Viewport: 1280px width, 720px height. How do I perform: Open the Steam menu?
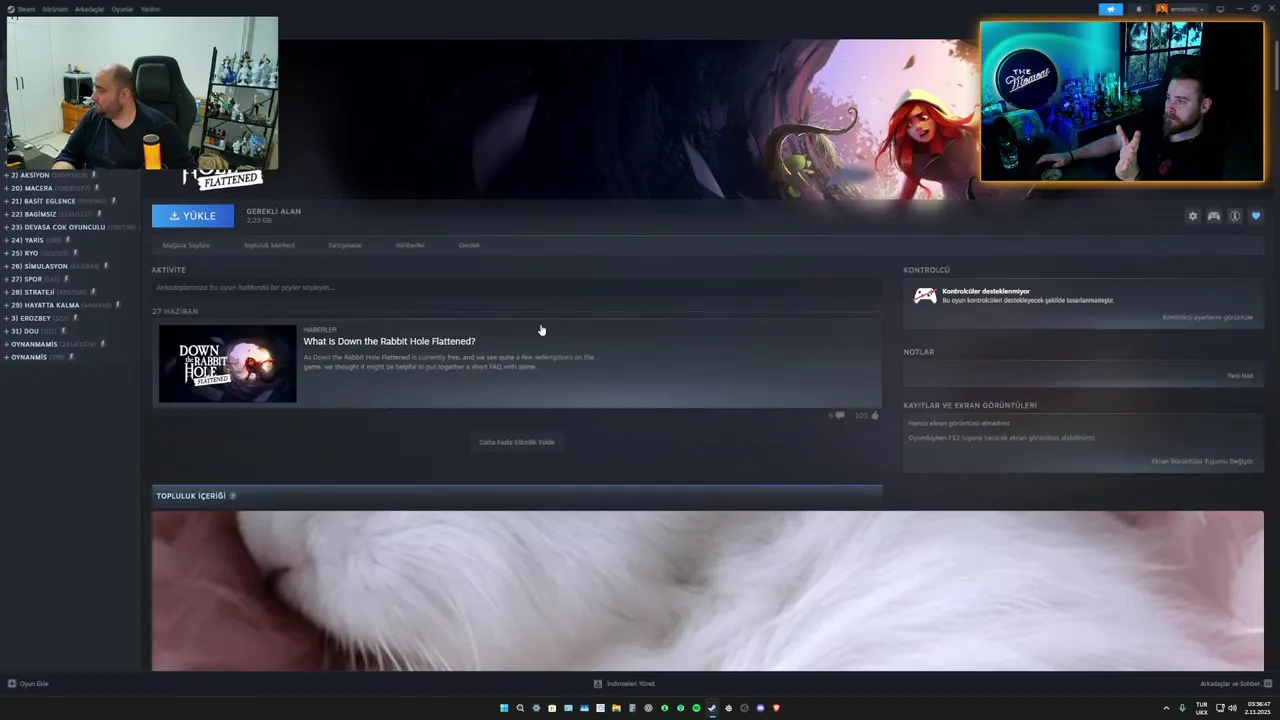coord(21,9)
